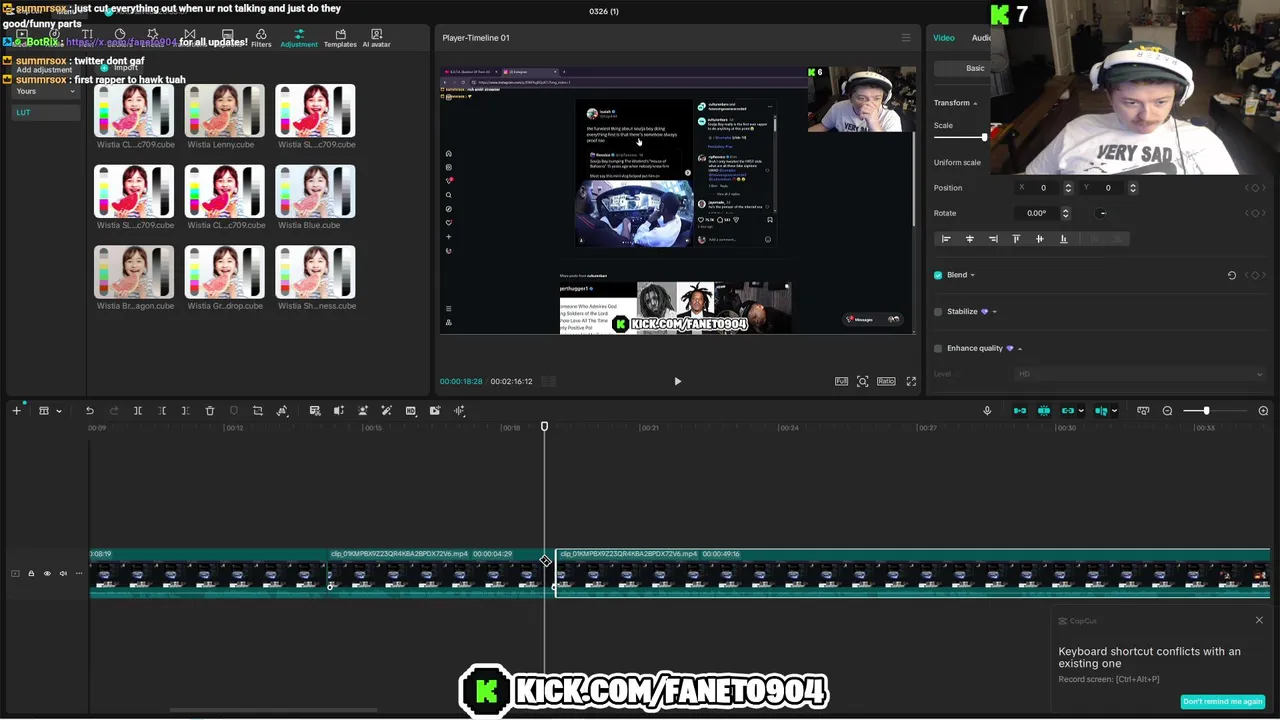The height and width of the screenshot is (720, 1280).
Task: Switch to the Video properties tab
Action: coord(944,38)
